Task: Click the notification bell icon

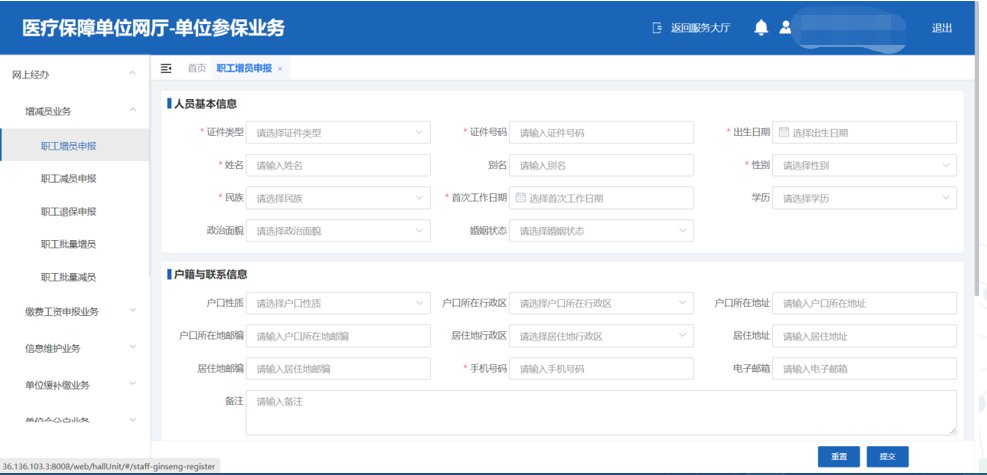Action: click(x=761, y=28)
